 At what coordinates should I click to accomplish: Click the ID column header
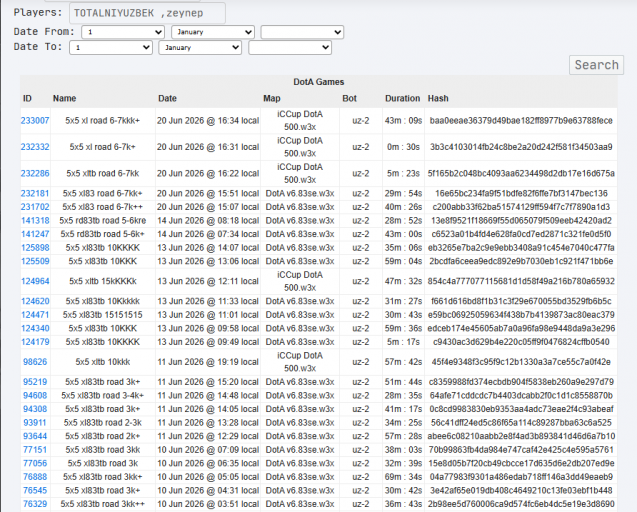(27, 98)
